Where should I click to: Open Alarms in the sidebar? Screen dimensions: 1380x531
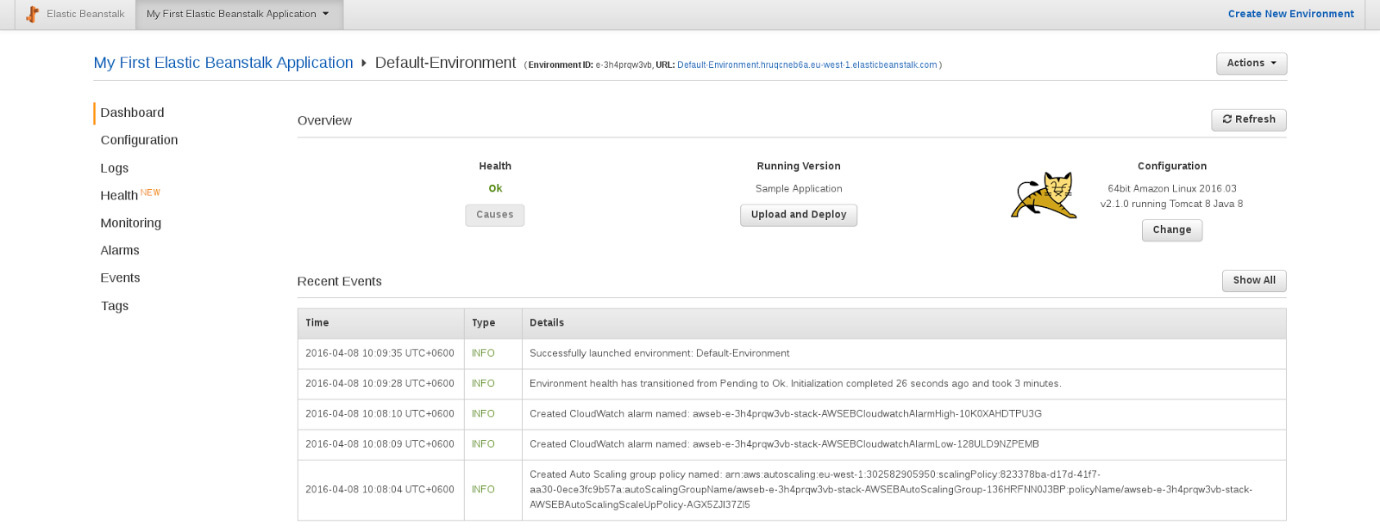coord(120,250)
